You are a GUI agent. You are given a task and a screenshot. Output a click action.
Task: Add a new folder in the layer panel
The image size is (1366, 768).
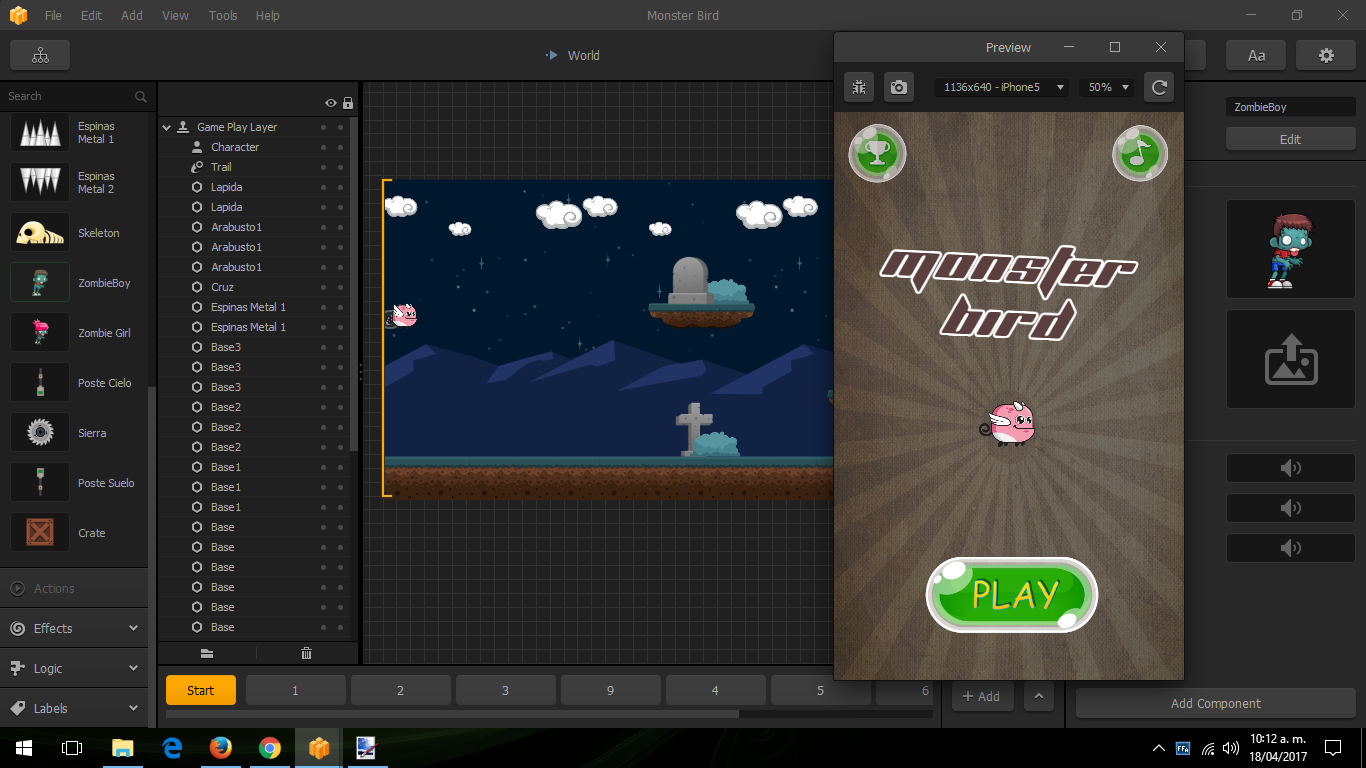207,653
